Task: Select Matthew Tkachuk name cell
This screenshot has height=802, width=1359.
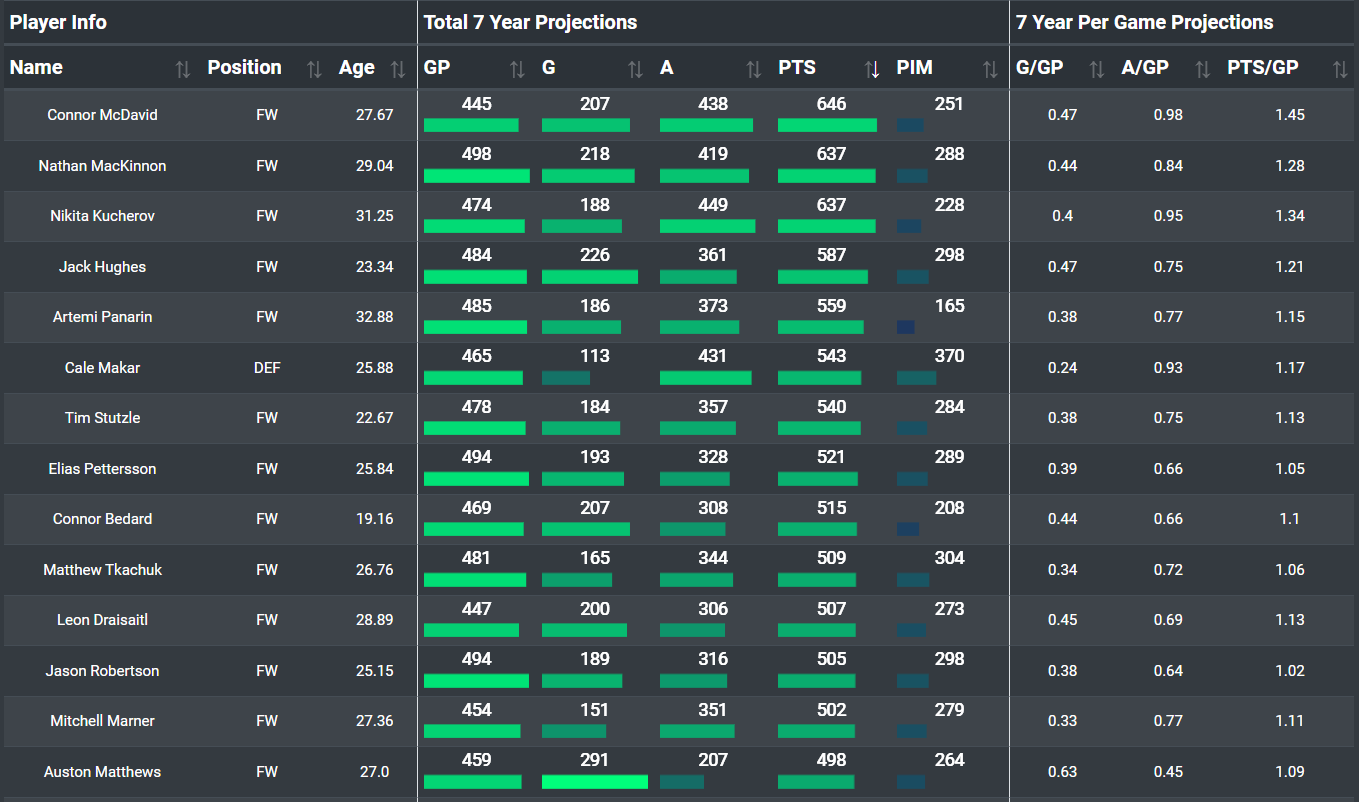Action: (x=102, y=570)
